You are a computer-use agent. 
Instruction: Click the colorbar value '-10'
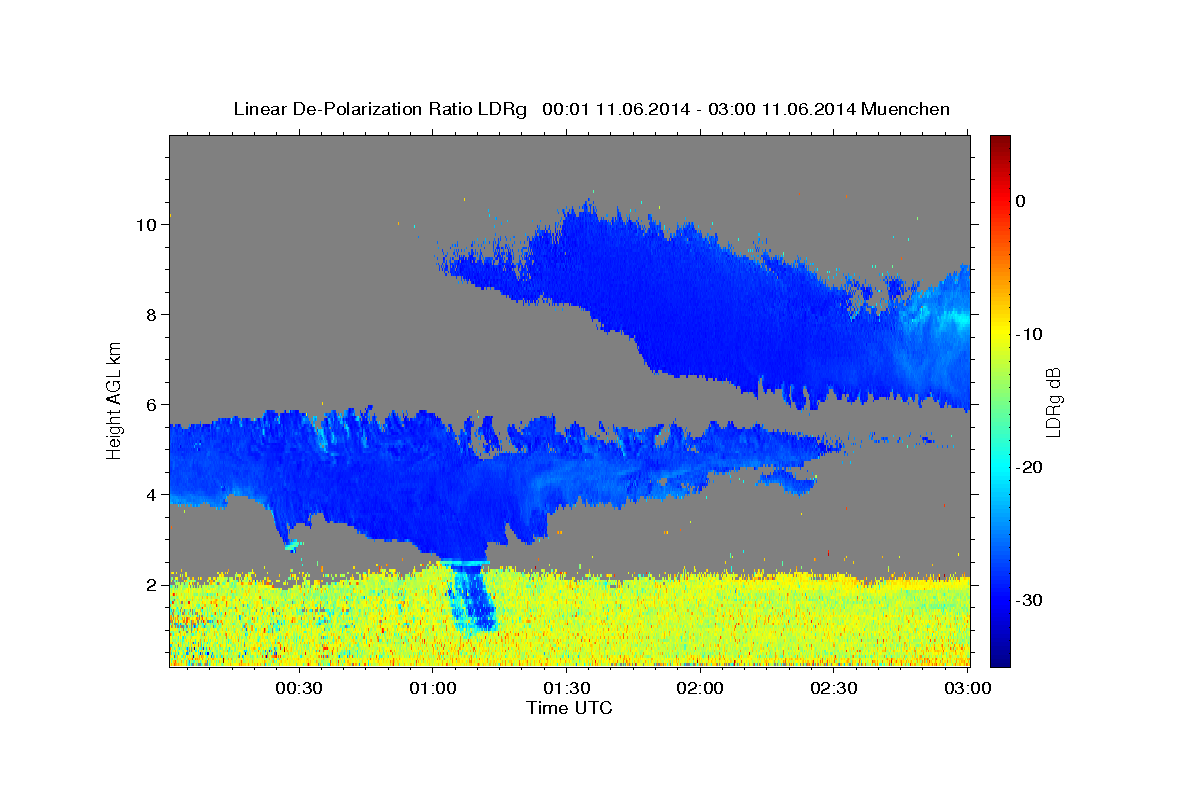click(1030, 334)
